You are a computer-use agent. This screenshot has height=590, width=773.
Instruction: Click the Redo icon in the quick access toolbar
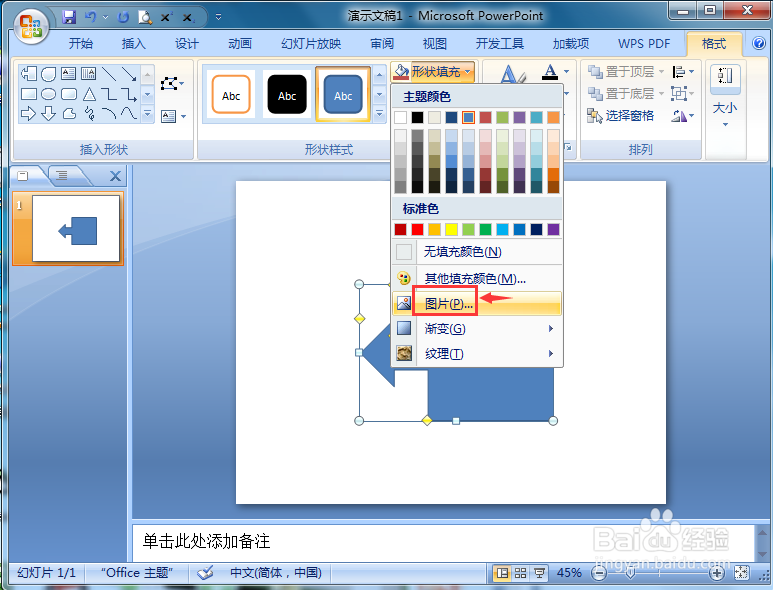click(x=123, y=17)
